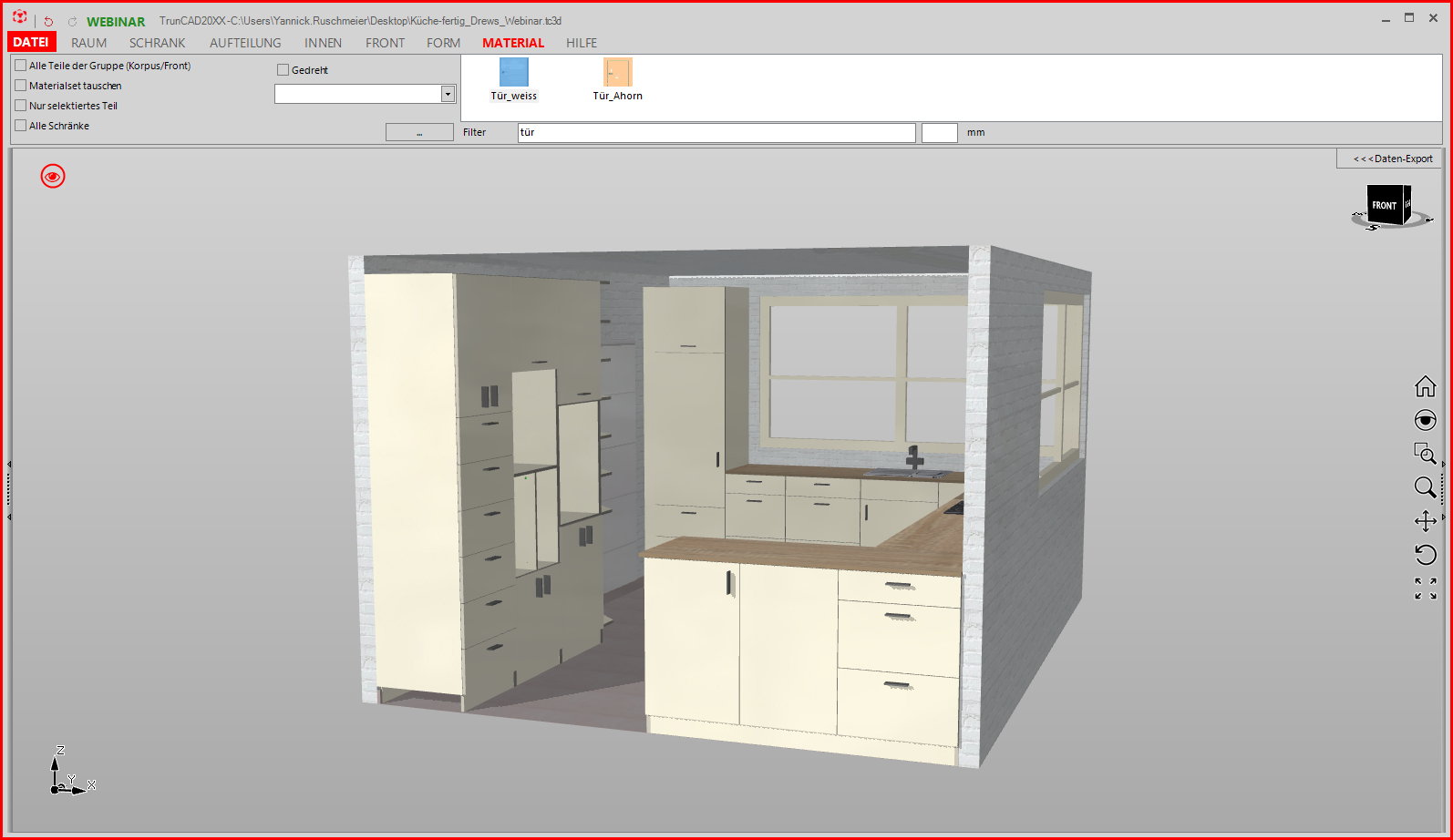Click the '...' browse button

coord(419,132)
